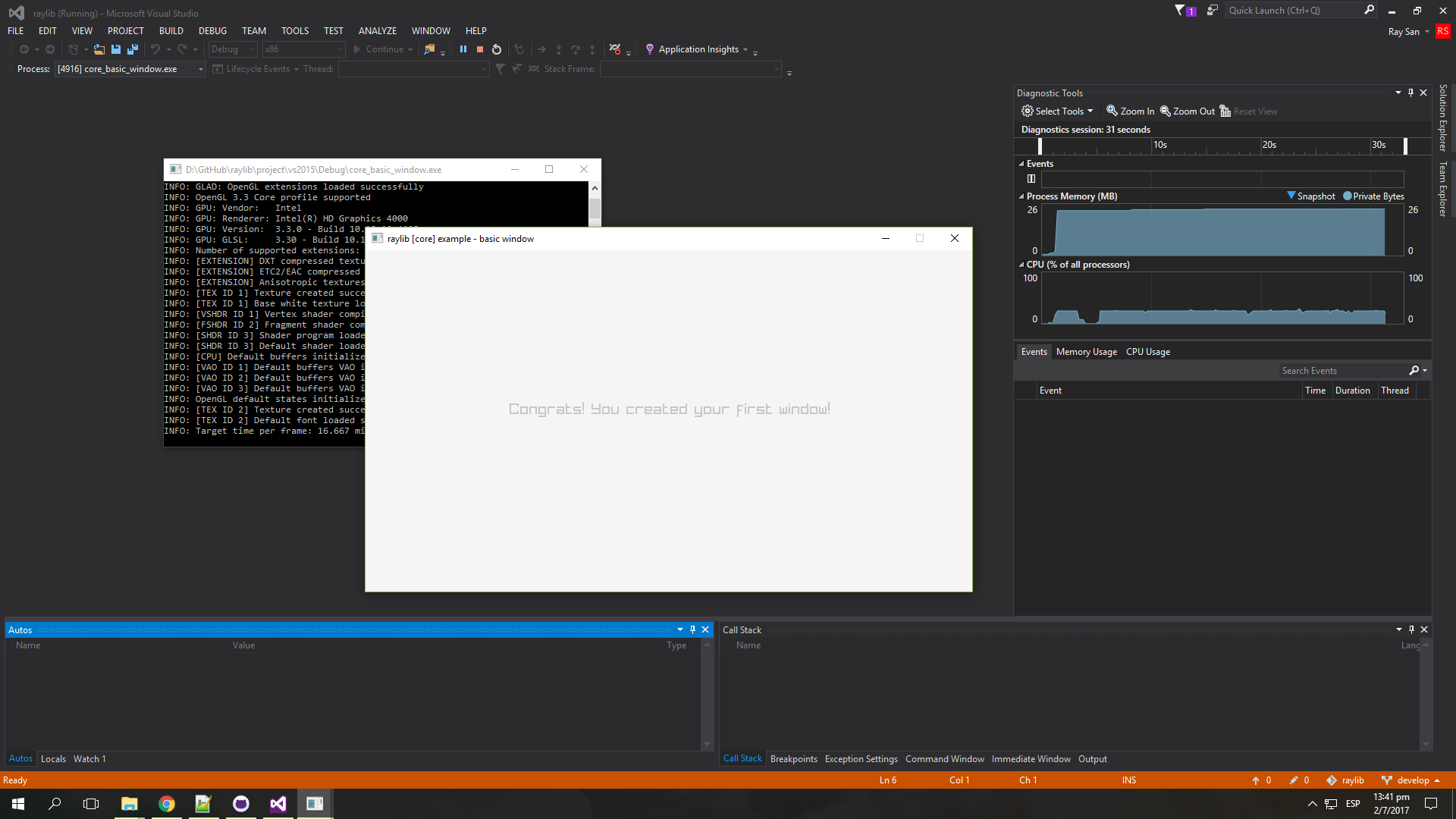
Task: Click the Save file icon
Action: coord(115,49)
